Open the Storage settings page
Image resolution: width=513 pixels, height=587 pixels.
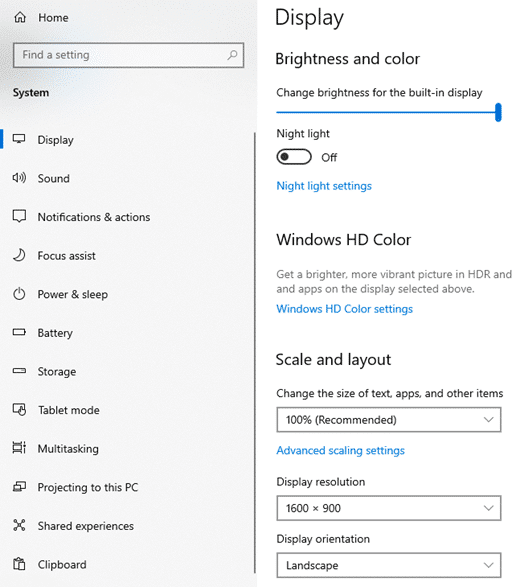pos(57,372)
